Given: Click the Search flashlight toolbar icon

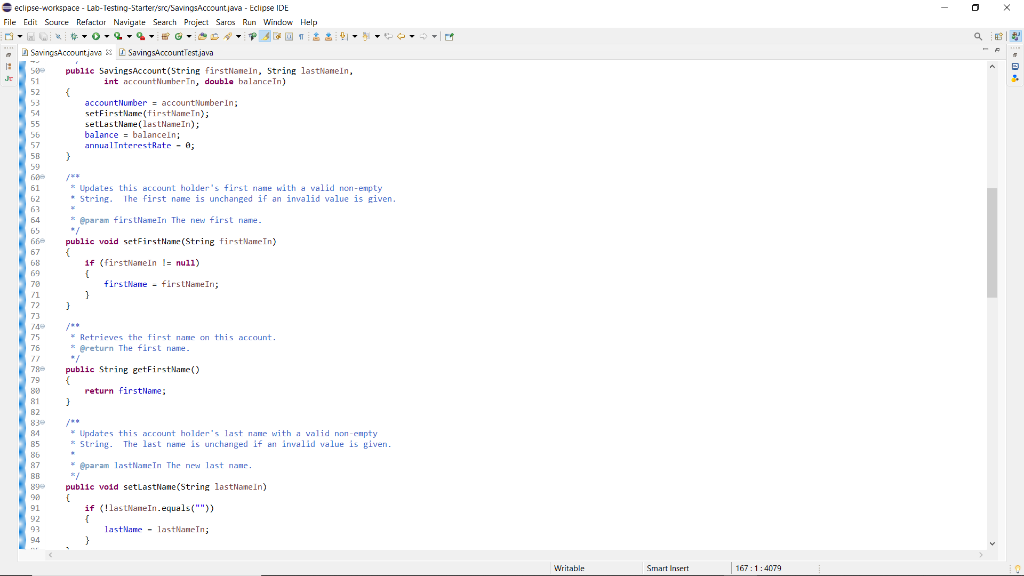Looking at the screenshot, I should (x=227, y=37).
